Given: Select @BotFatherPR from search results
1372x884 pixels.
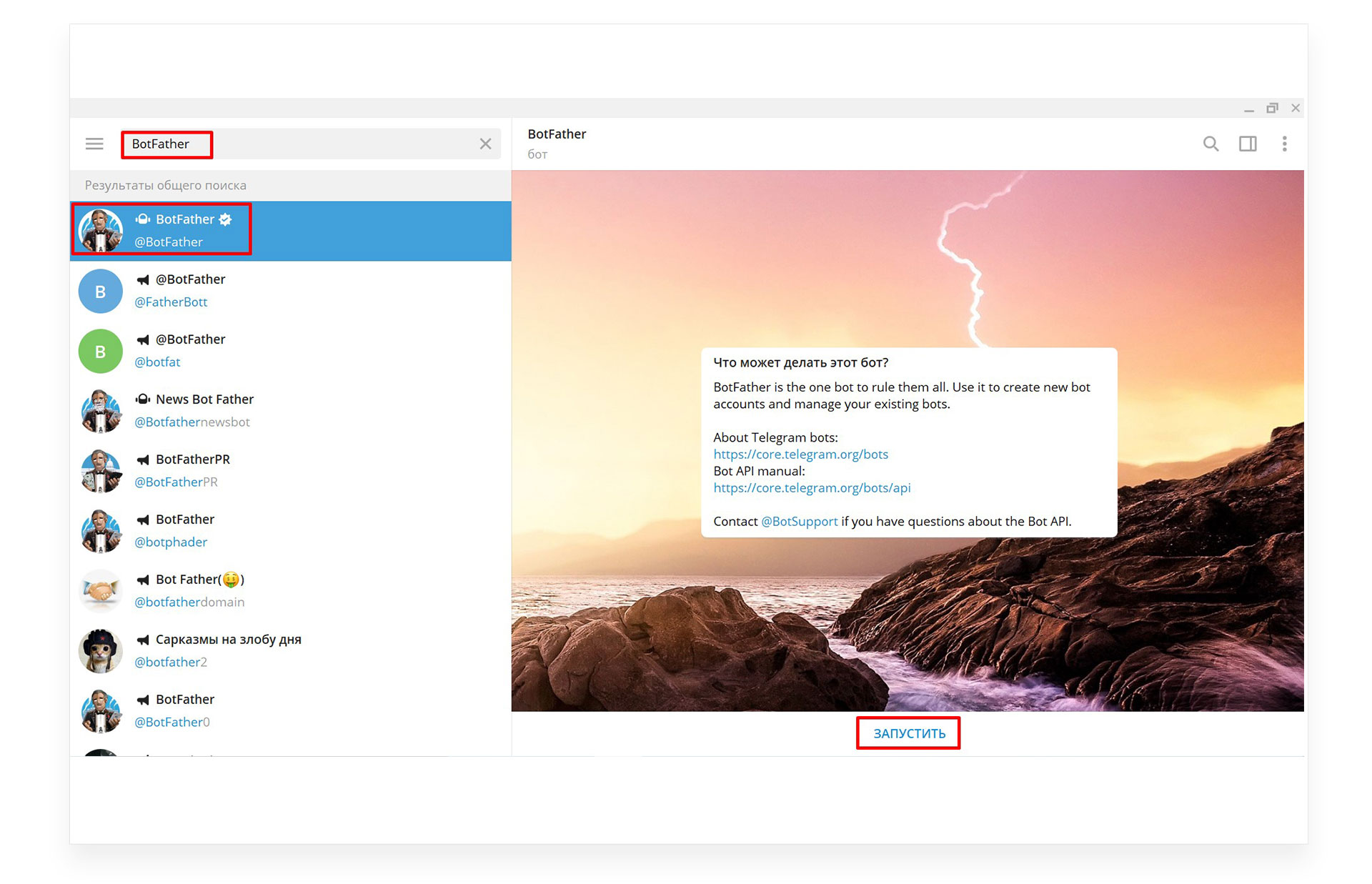Looking at the screenshot, I should click(x=291, y=471).
